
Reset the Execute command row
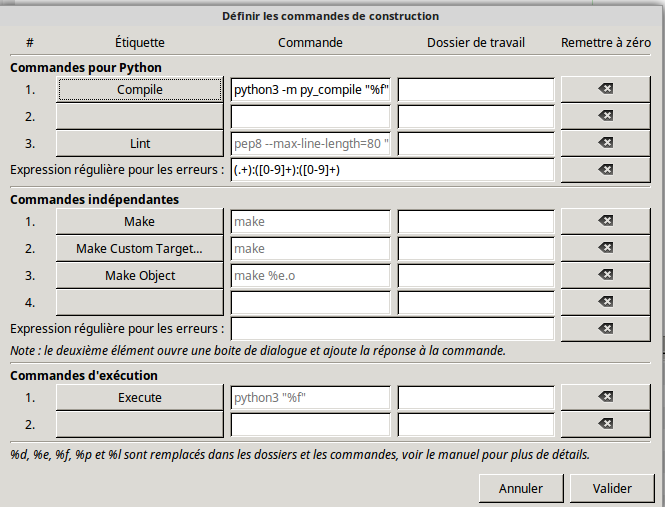pyautogui.click(x=606, y=398)
